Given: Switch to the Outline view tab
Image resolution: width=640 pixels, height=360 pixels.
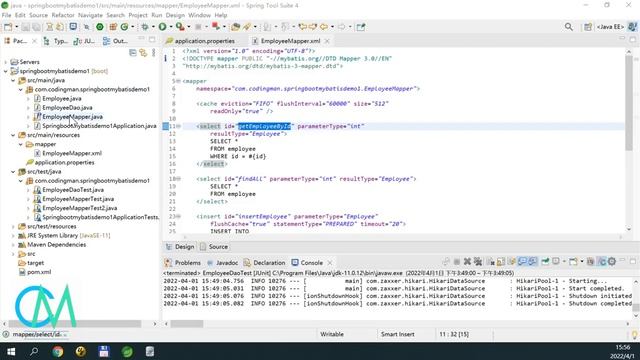Looking at the screenshot, I should (x=116, y=41).
